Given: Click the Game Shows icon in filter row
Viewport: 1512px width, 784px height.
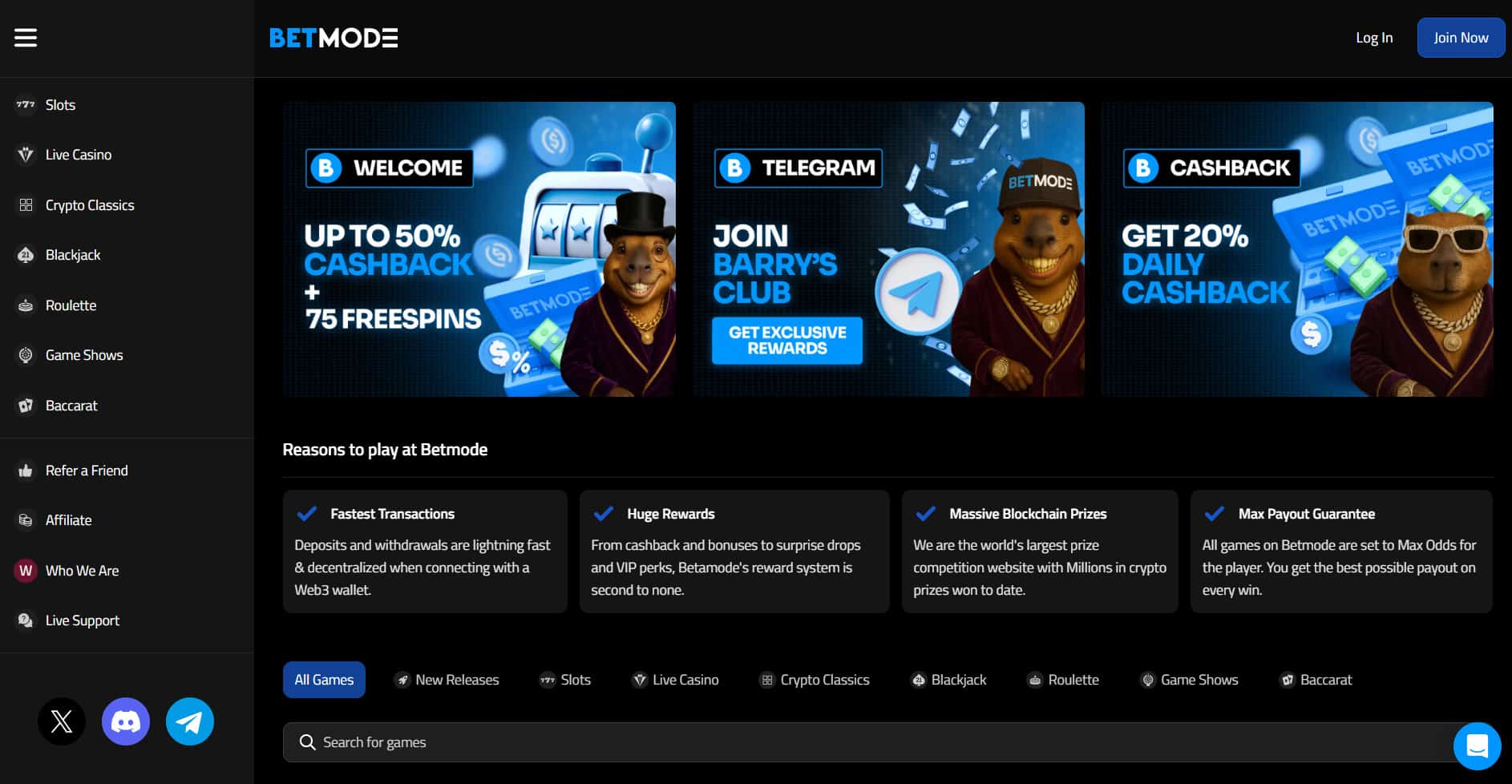Looking at the screenshot, I should pos(1148,680).
